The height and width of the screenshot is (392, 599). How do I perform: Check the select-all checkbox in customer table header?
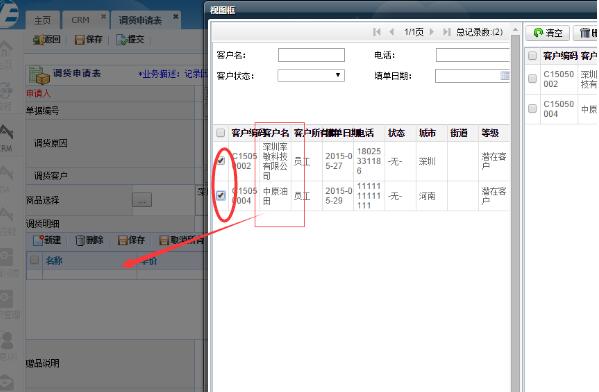point(220,133)
